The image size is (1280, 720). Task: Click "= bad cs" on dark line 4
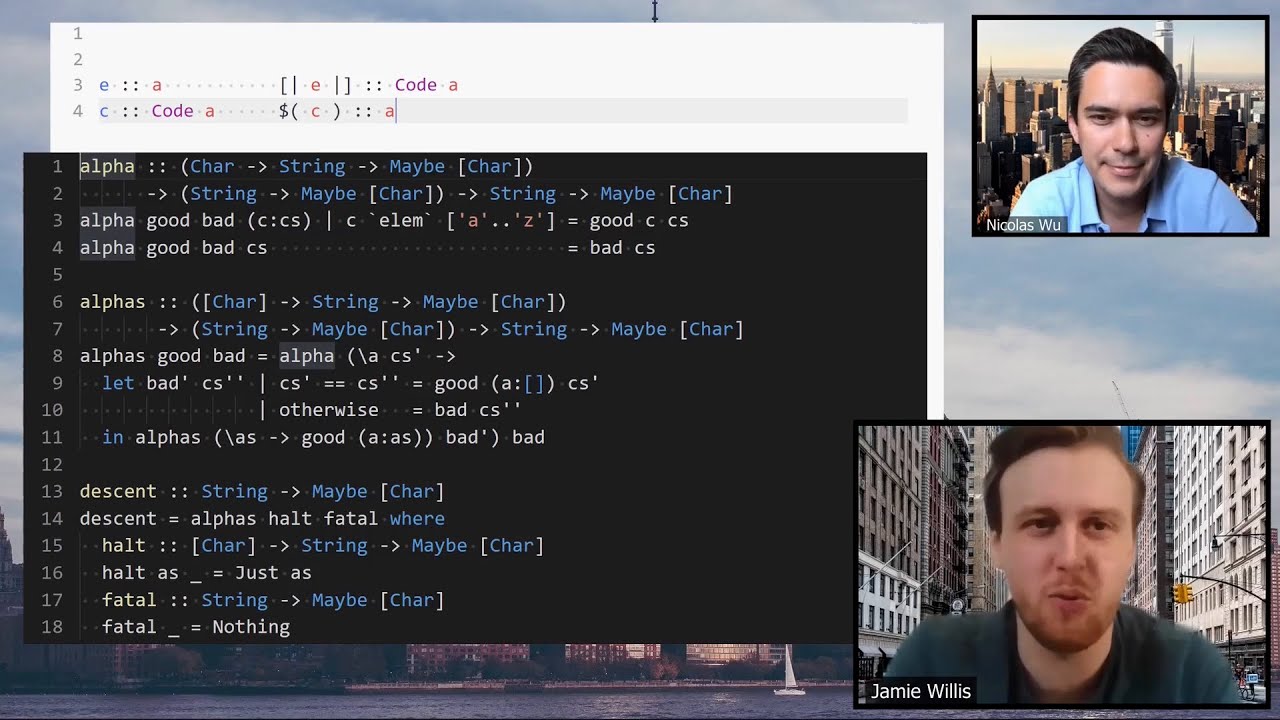[611, 247]
